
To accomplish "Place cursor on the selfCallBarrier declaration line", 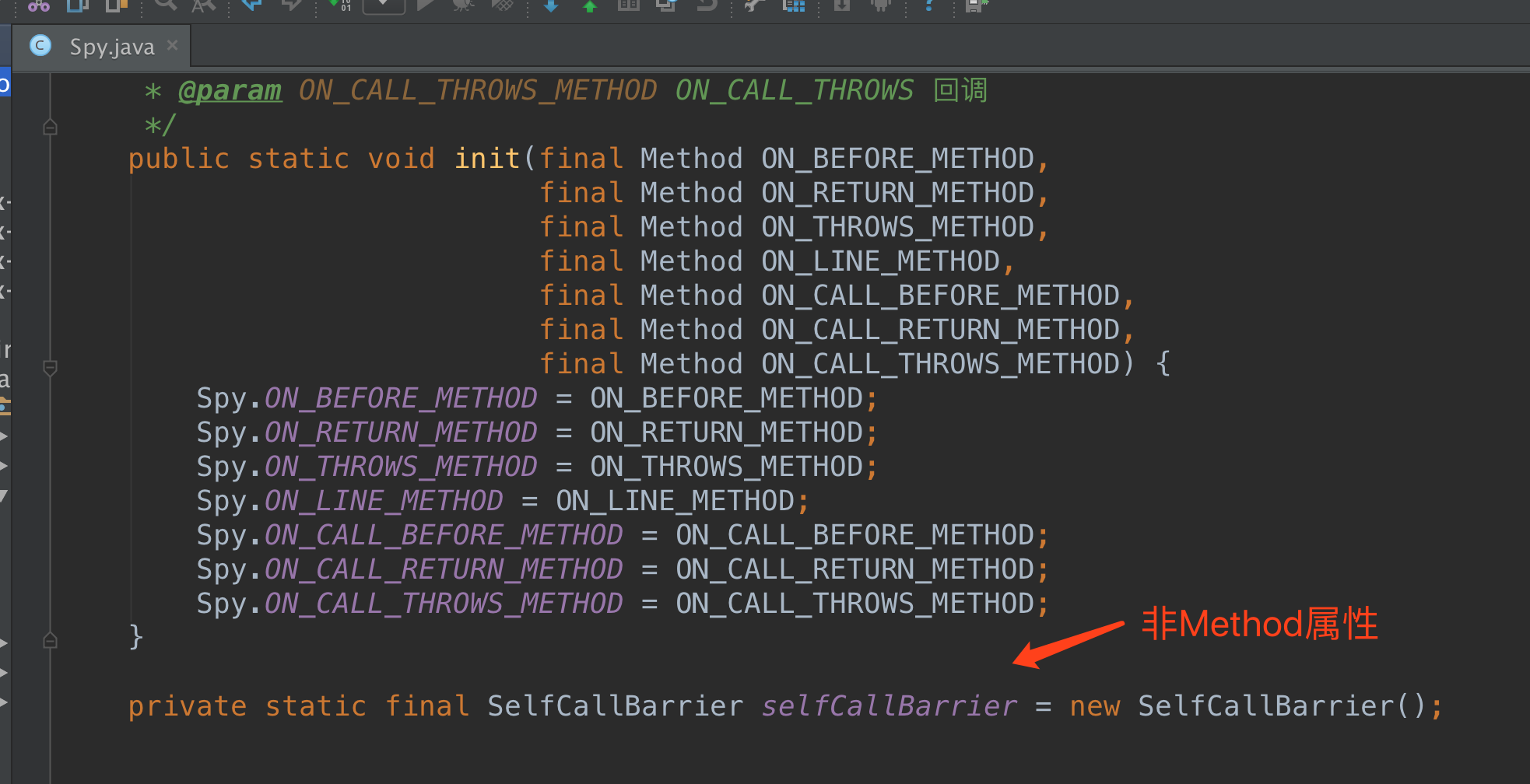I will point(890,705).
